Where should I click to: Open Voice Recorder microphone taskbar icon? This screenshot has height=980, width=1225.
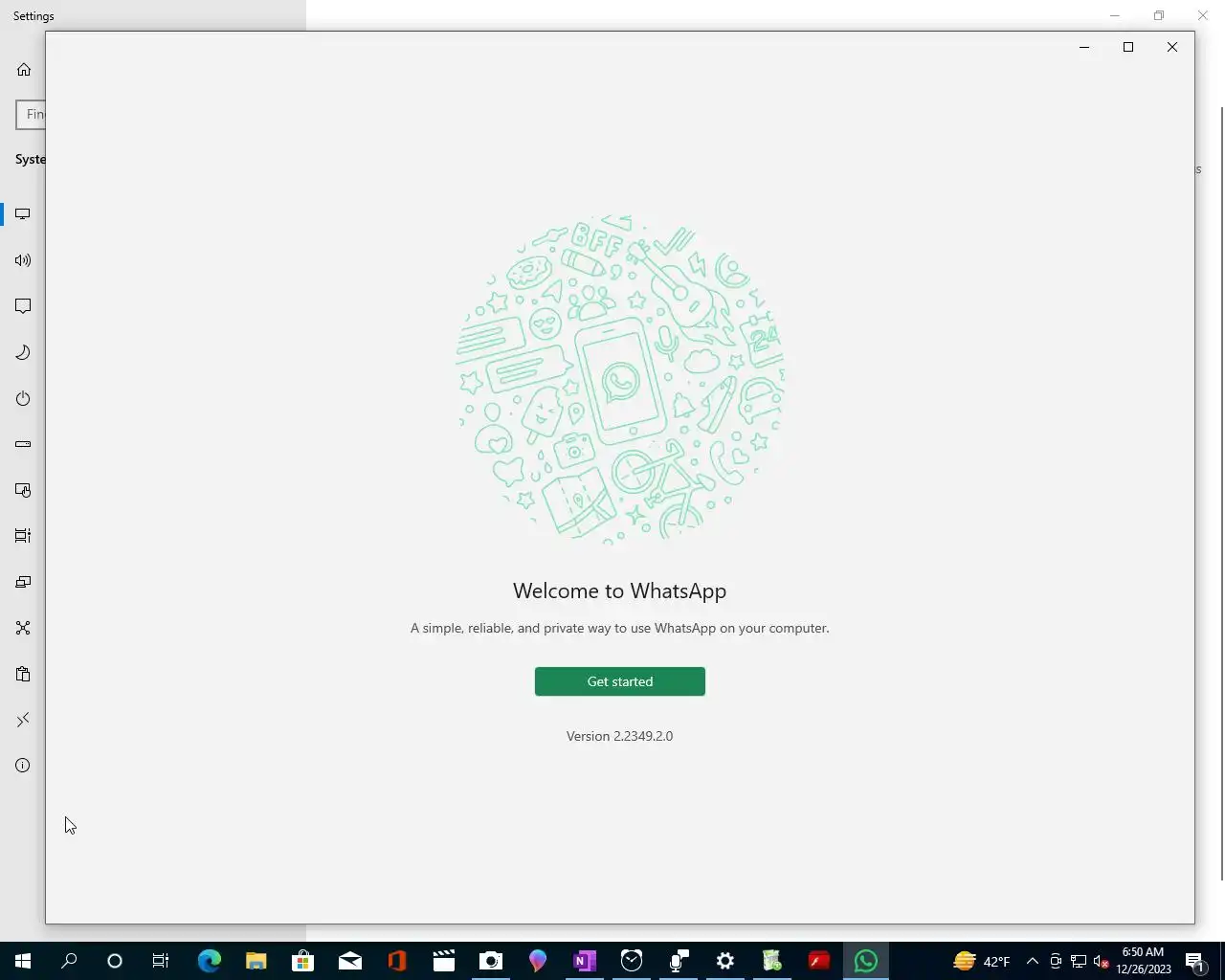[x=678, y=961]
